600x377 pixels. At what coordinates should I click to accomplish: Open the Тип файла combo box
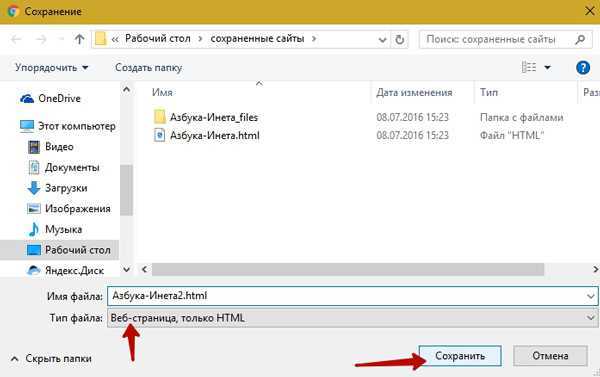[352, 318]
